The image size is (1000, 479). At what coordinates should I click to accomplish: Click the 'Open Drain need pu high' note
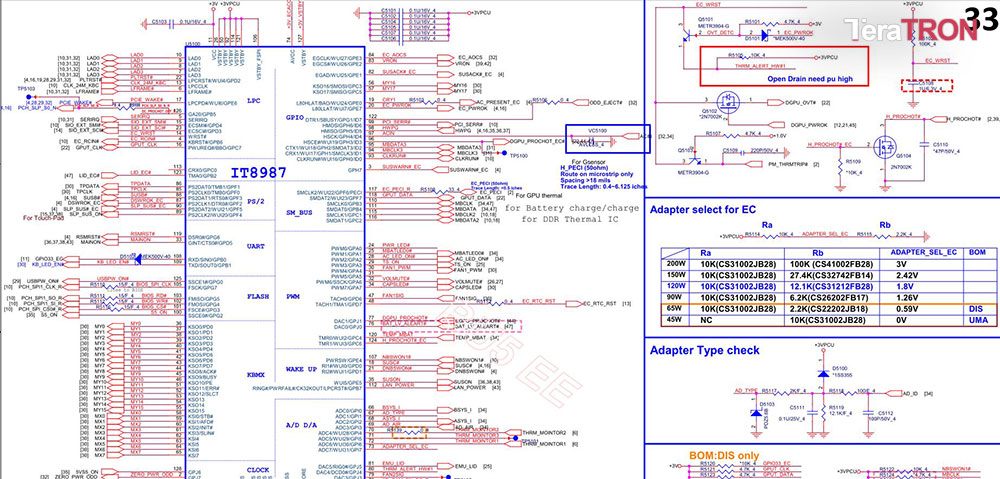coord(809,79)
